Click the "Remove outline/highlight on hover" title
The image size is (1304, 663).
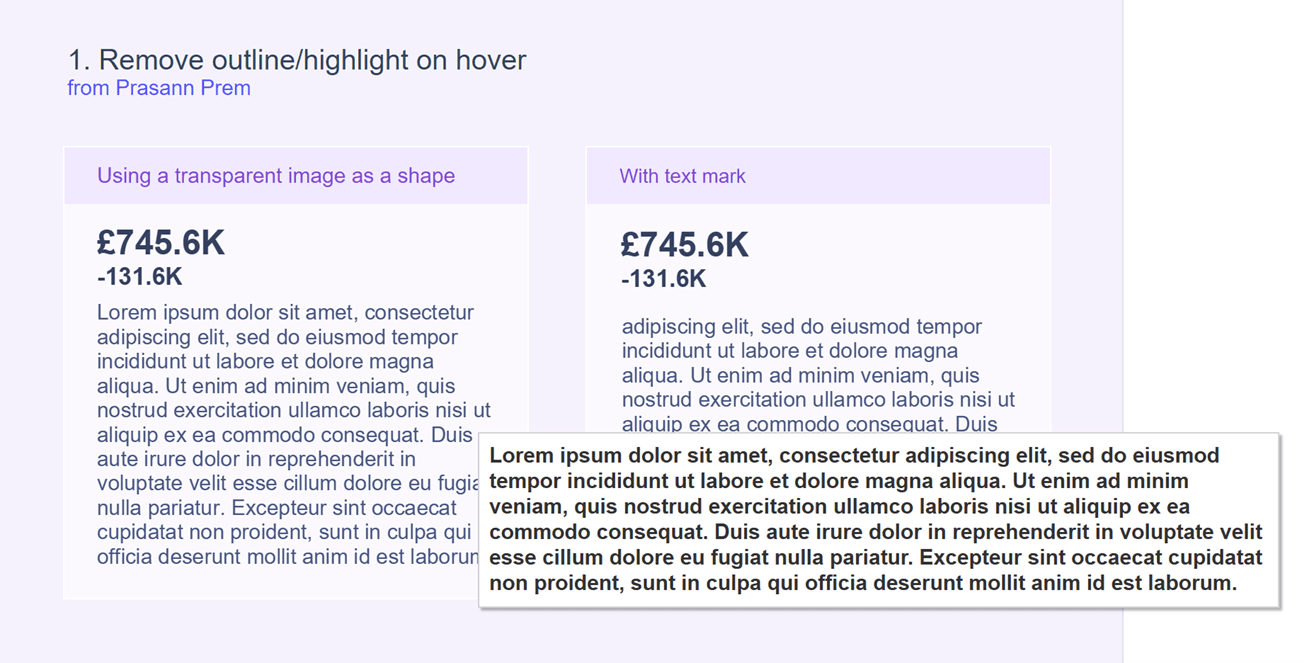pos(297,60)
